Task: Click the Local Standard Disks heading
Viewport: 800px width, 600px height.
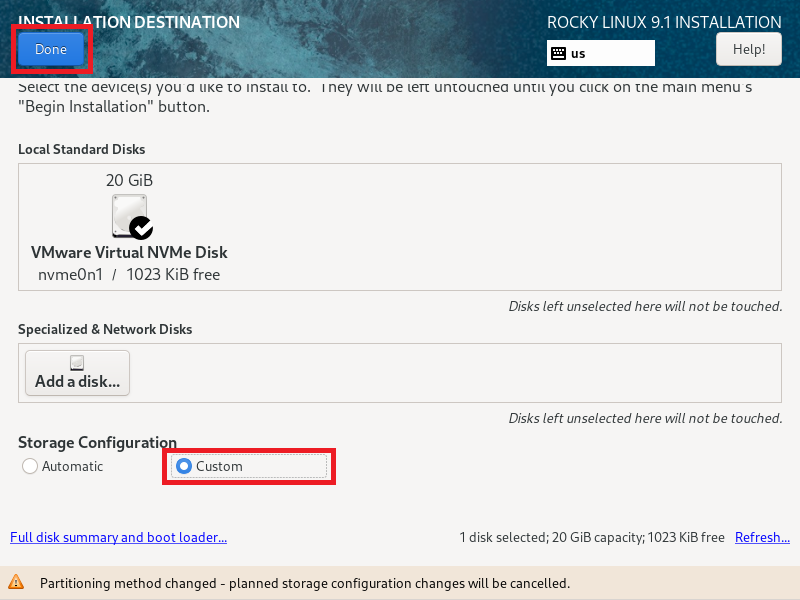Action: [82, 149]
